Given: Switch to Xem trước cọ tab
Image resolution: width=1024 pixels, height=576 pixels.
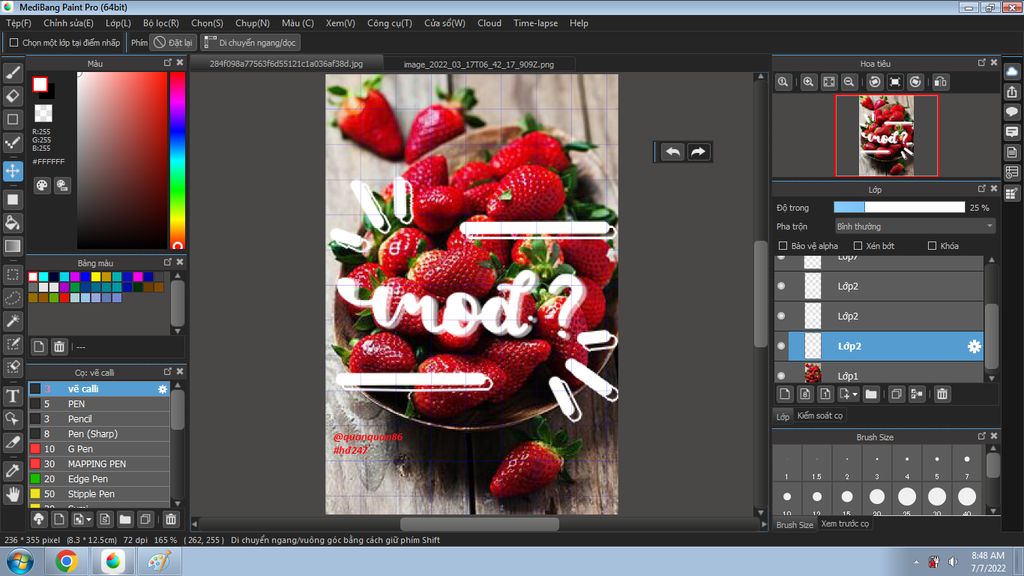Looking at the screenshot, I should pos(845,524).
